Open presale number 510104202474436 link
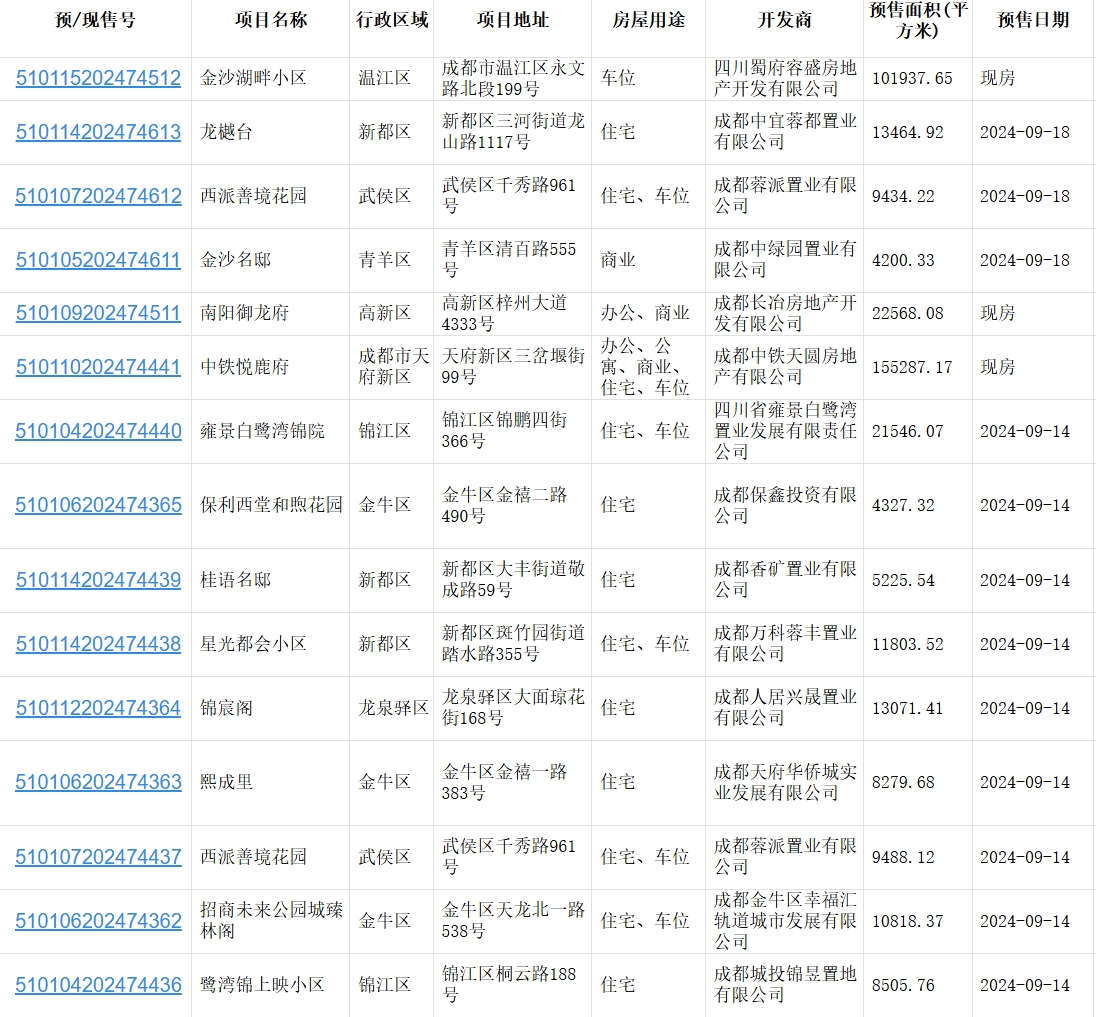This screenshot has width=1096, height=1017. (x=98, y=986)
